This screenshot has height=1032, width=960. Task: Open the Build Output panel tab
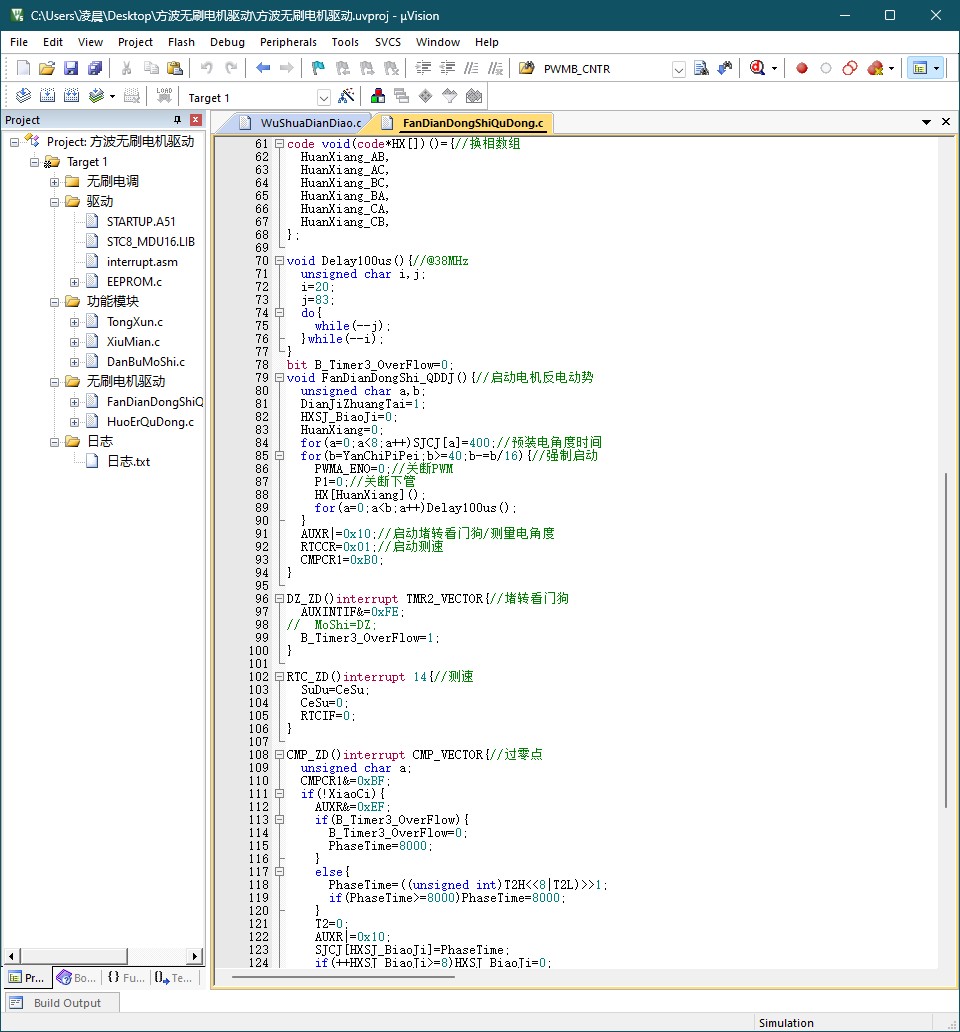[x=66, y=1003]
